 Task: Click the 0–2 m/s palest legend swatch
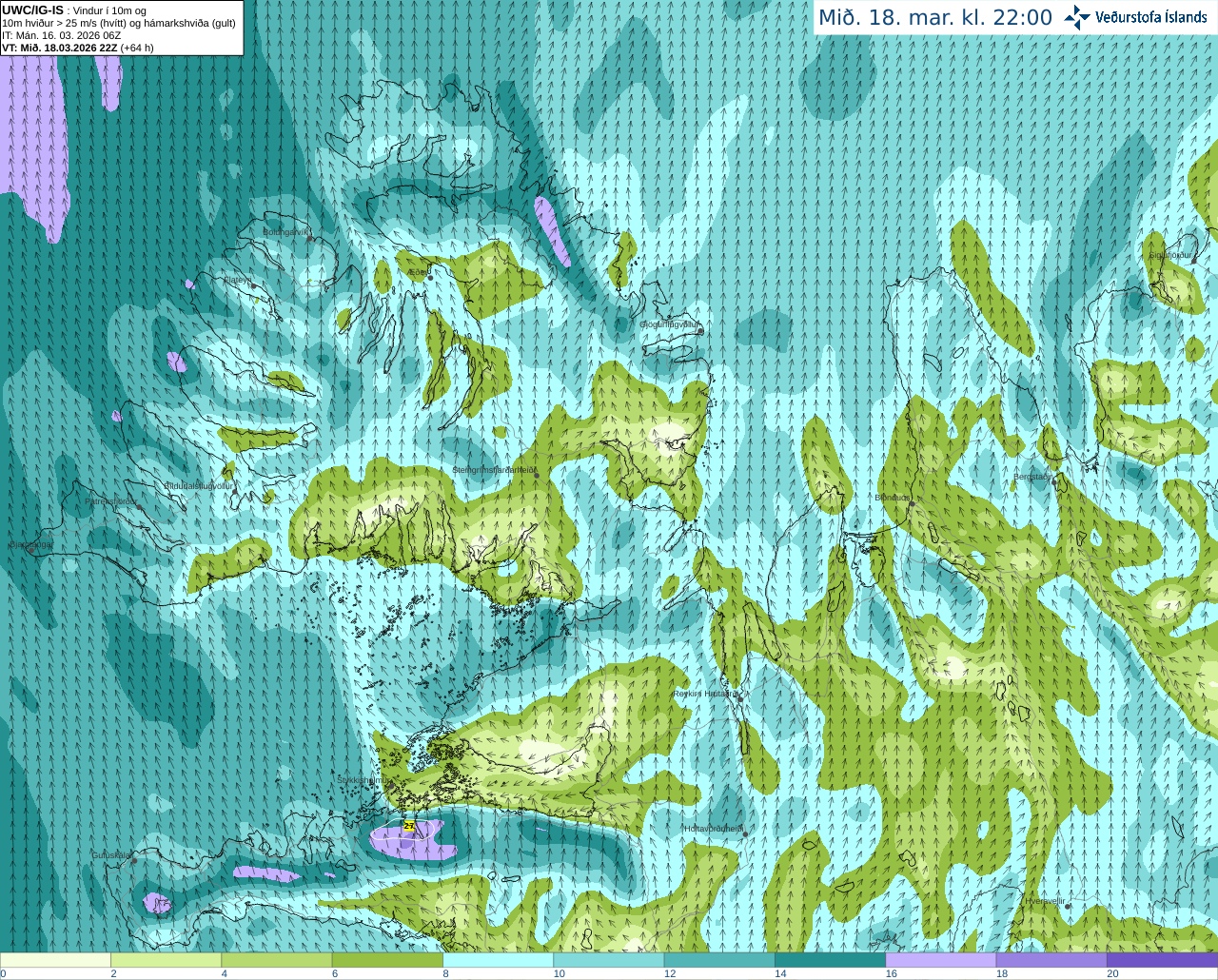(x=55, y=960)
